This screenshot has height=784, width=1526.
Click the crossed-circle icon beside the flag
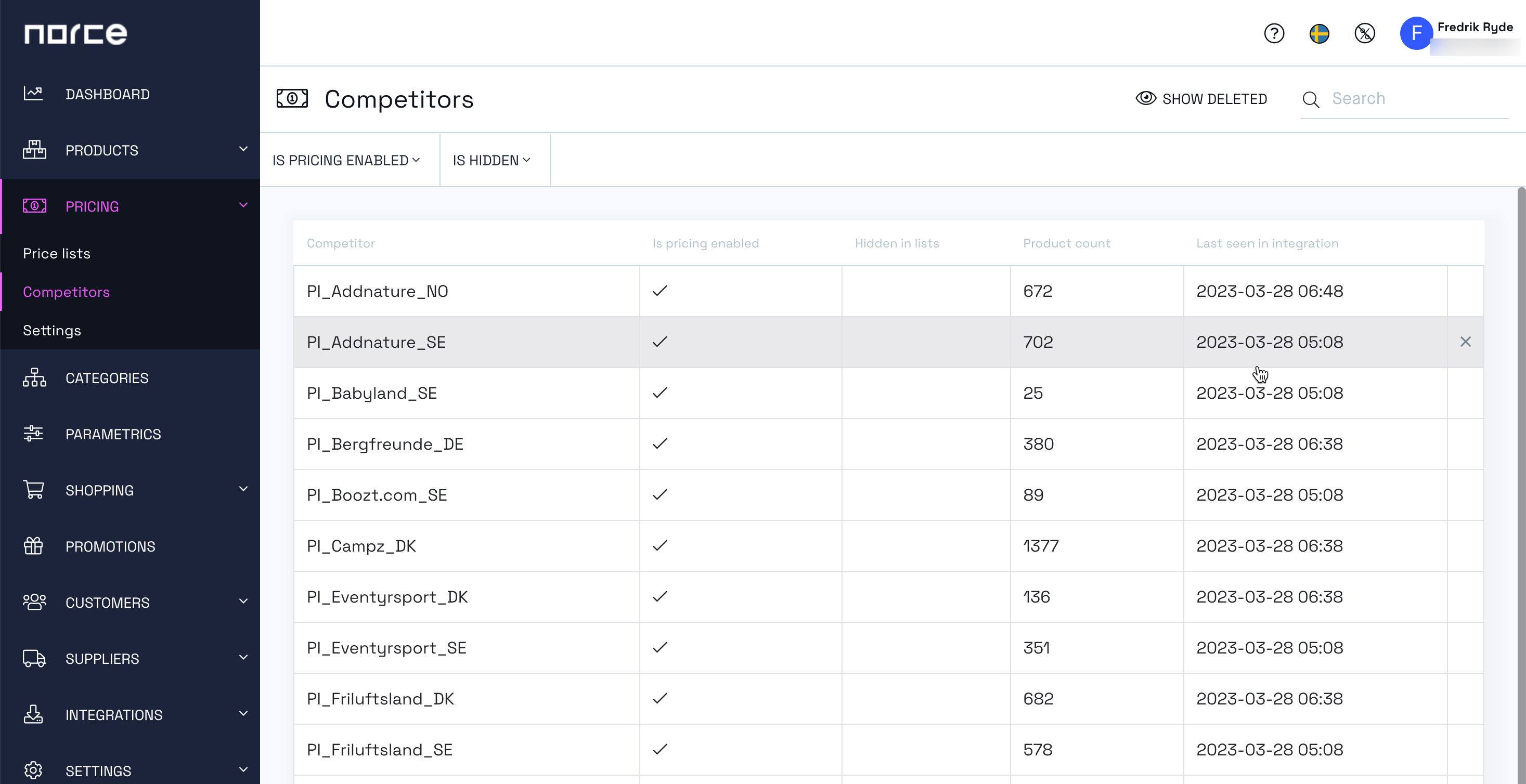coord(1365,33)
